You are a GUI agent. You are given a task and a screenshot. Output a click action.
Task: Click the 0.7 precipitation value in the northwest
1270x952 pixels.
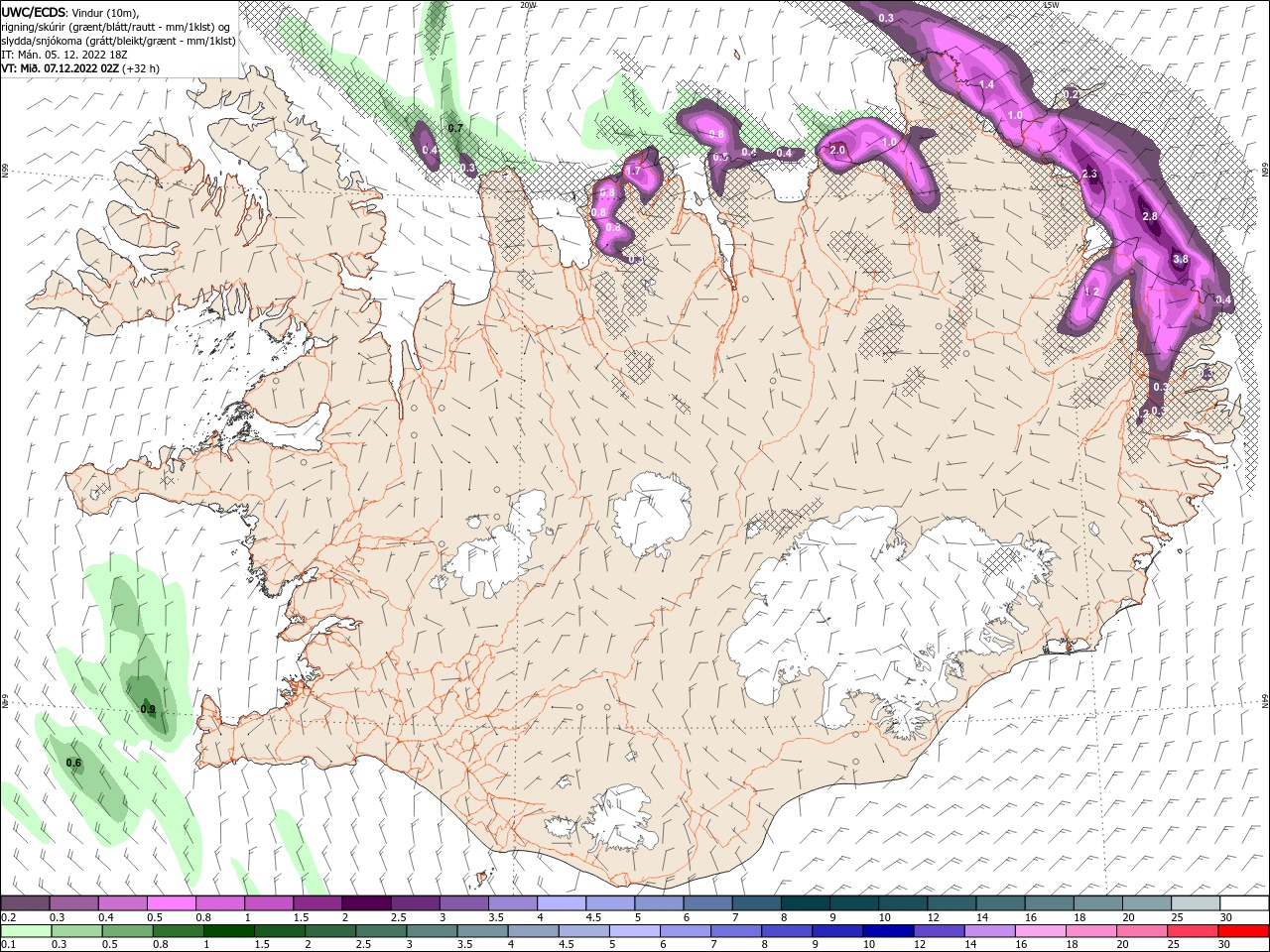click(x=455, y=128)
